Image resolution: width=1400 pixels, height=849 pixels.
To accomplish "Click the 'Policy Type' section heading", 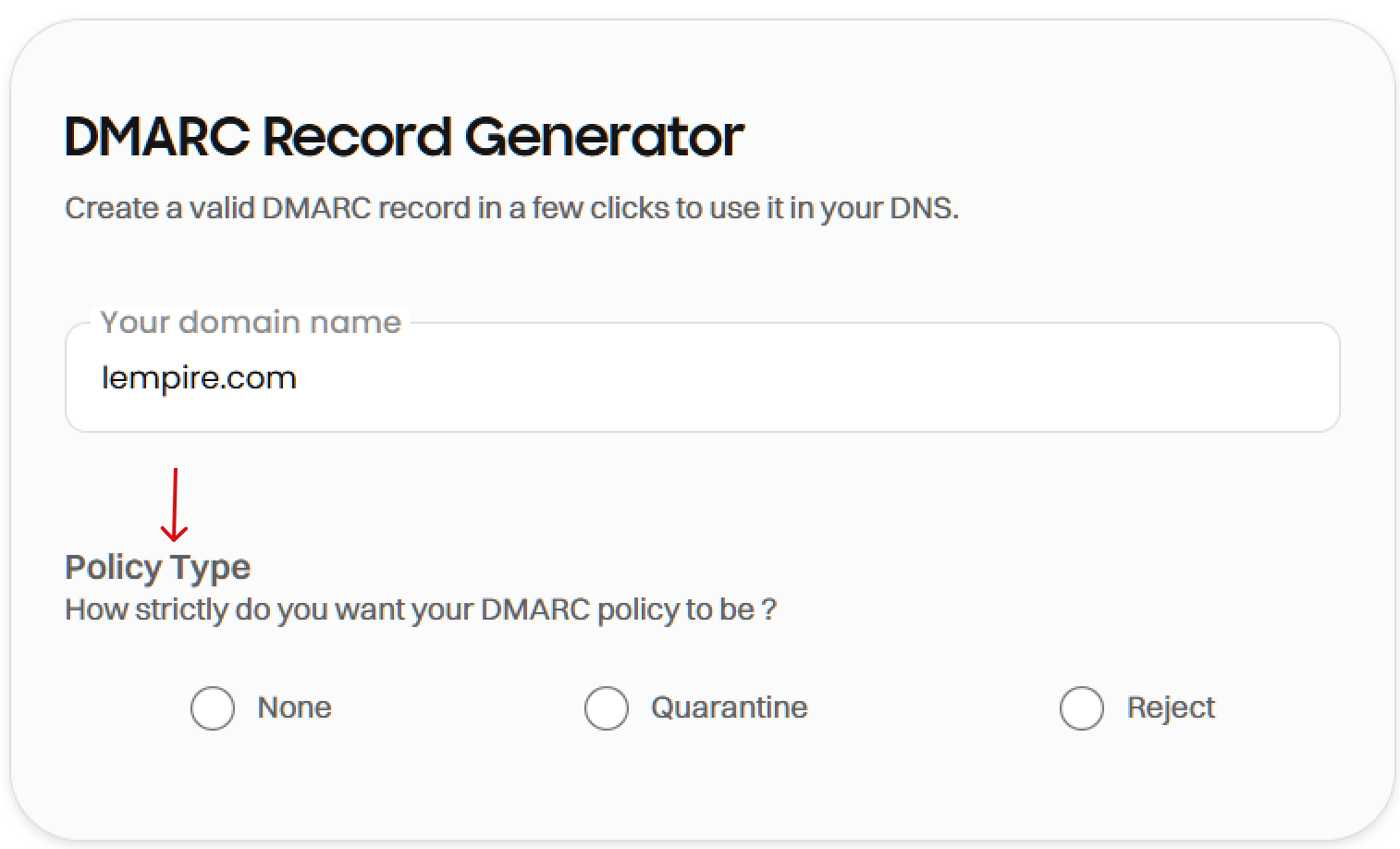I will [x=157, y=567].
